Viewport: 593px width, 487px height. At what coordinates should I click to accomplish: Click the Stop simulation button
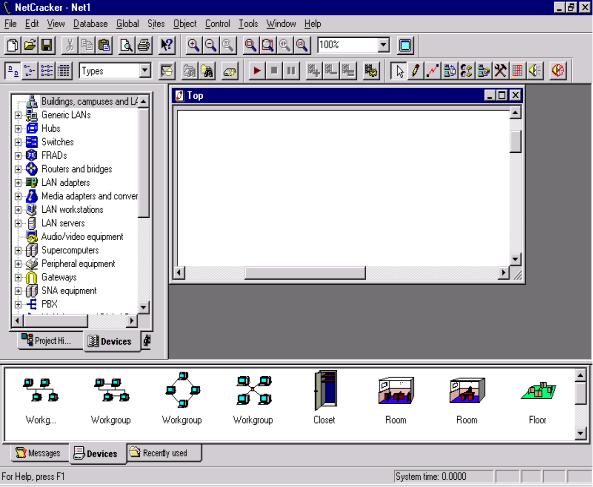274,71
